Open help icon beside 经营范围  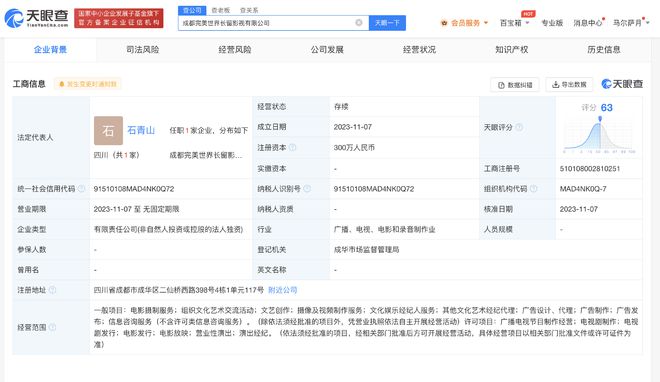(53, 327)
